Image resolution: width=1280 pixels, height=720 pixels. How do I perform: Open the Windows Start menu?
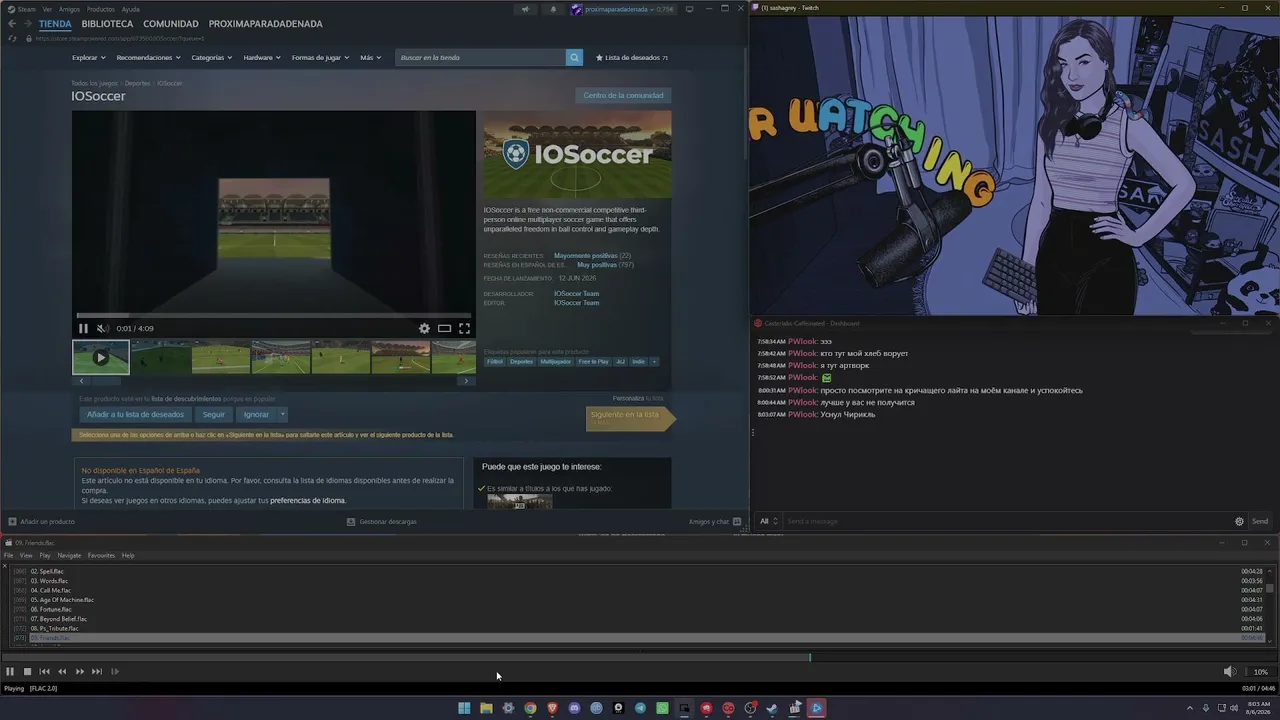(x=464, y=708)
